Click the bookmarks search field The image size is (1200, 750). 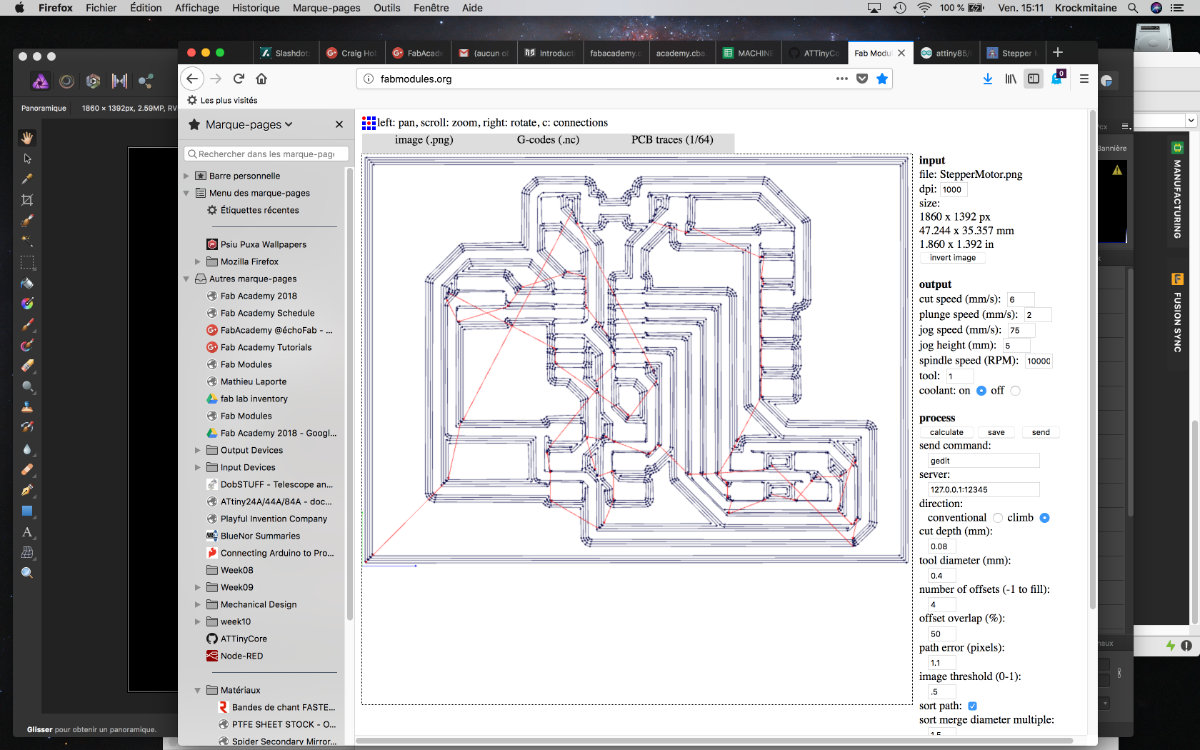pos(266,154)
